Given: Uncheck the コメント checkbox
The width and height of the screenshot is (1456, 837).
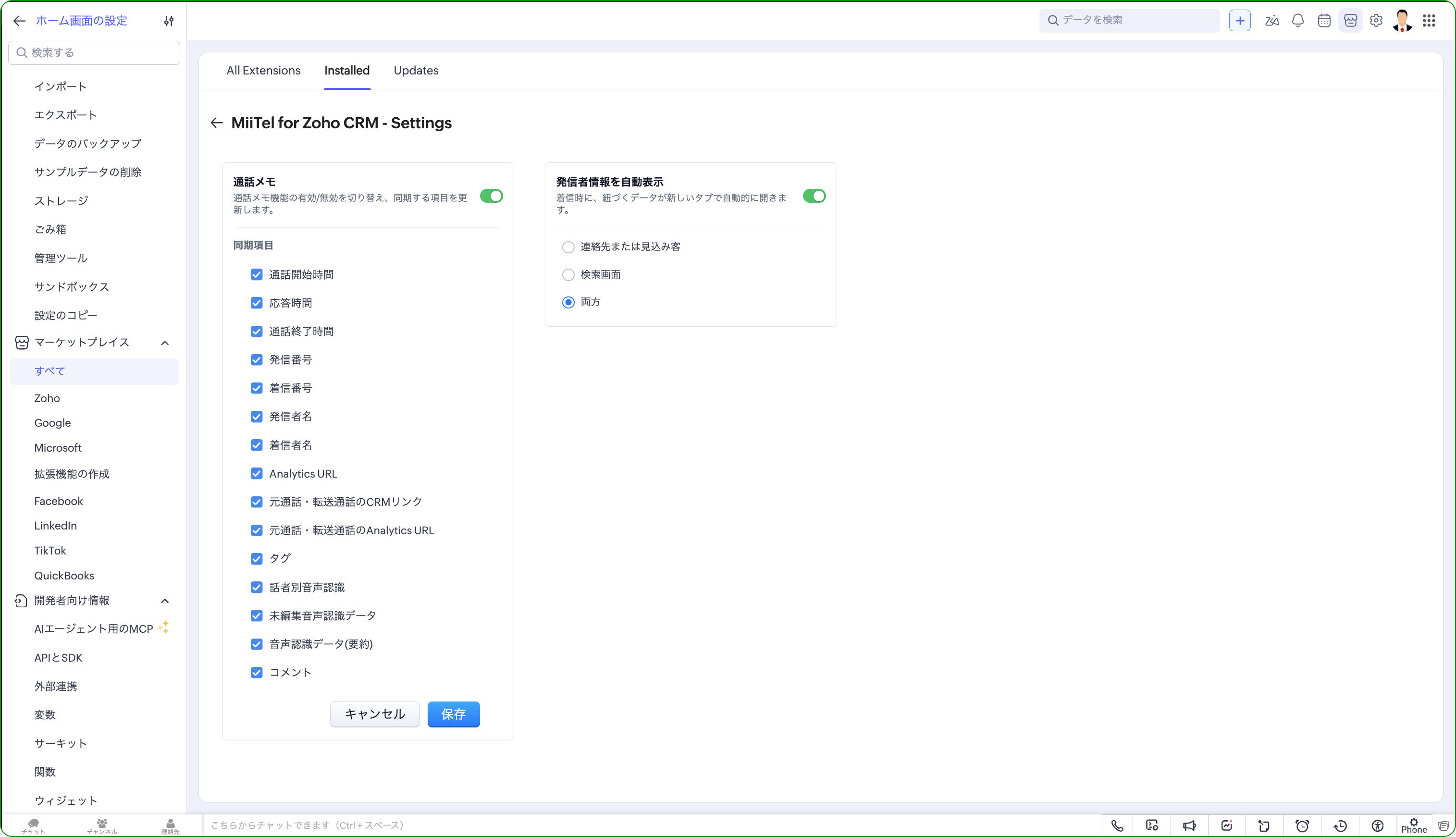Looking at the screenshot, I should tap(257, 672).
